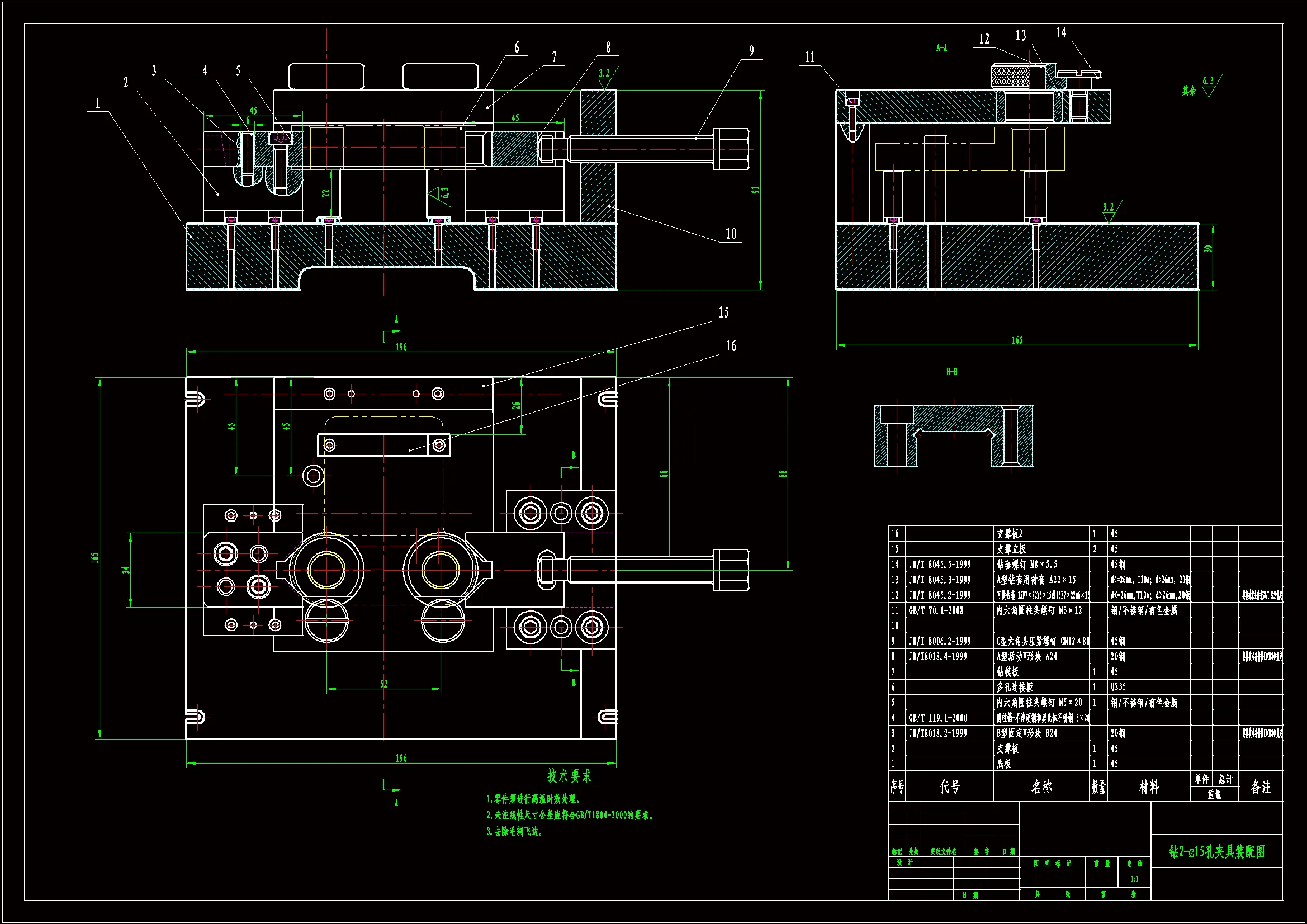Click the A-A section view label

pos(941,49)
